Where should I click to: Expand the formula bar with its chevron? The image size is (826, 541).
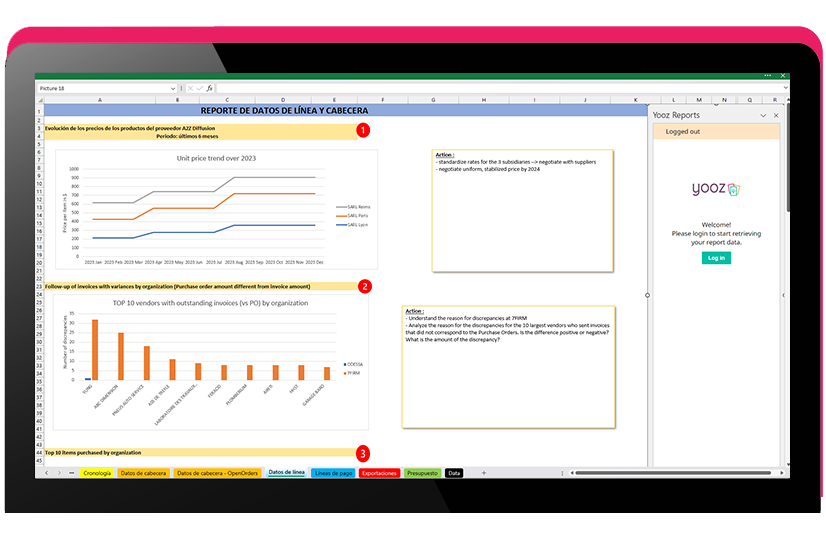[785, 88]
